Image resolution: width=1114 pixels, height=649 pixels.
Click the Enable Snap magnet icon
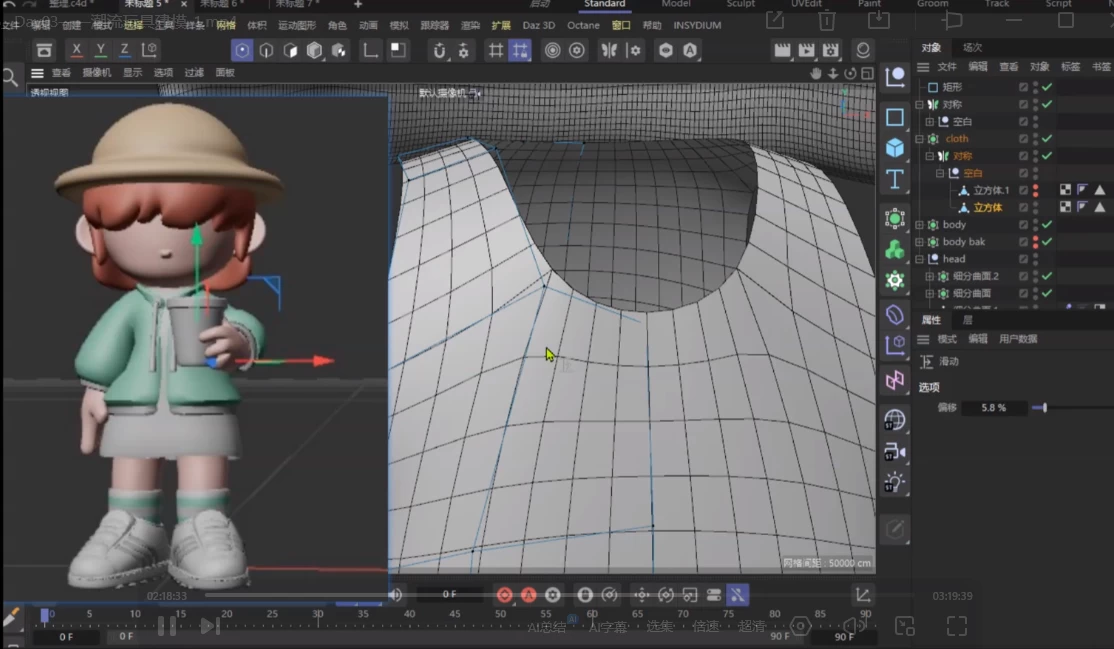(x=438, y=50)
